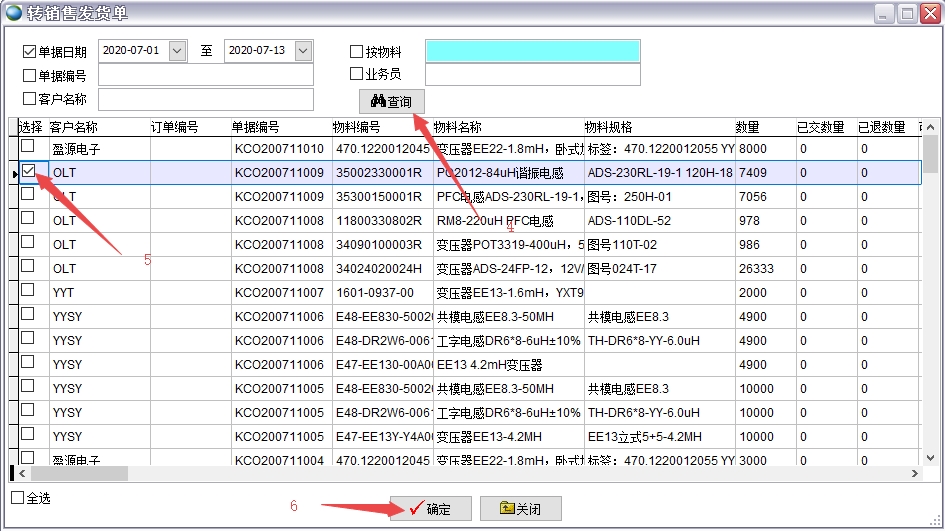
Task: Enable the 客户名称 filter checkbox
Action: coord(29,99)
